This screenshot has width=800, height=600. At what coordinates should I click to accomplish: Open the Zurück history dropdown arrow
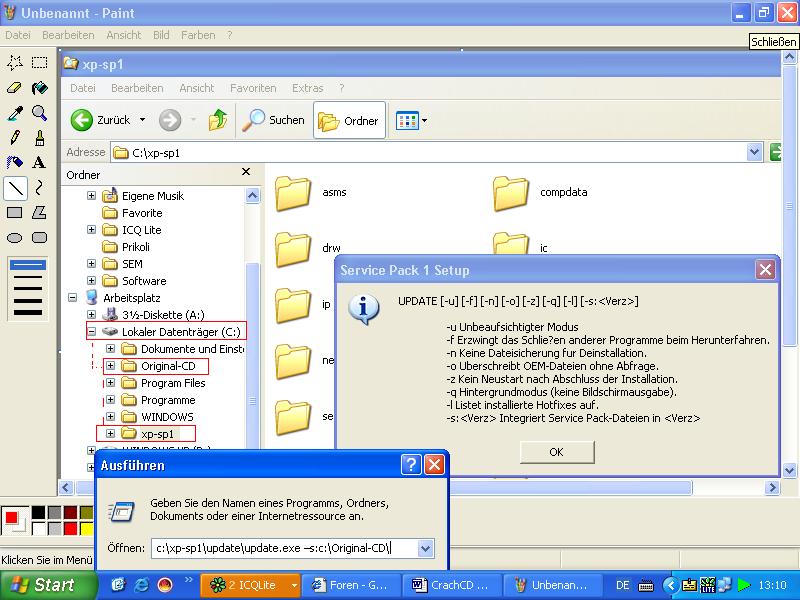pos(142,120)
